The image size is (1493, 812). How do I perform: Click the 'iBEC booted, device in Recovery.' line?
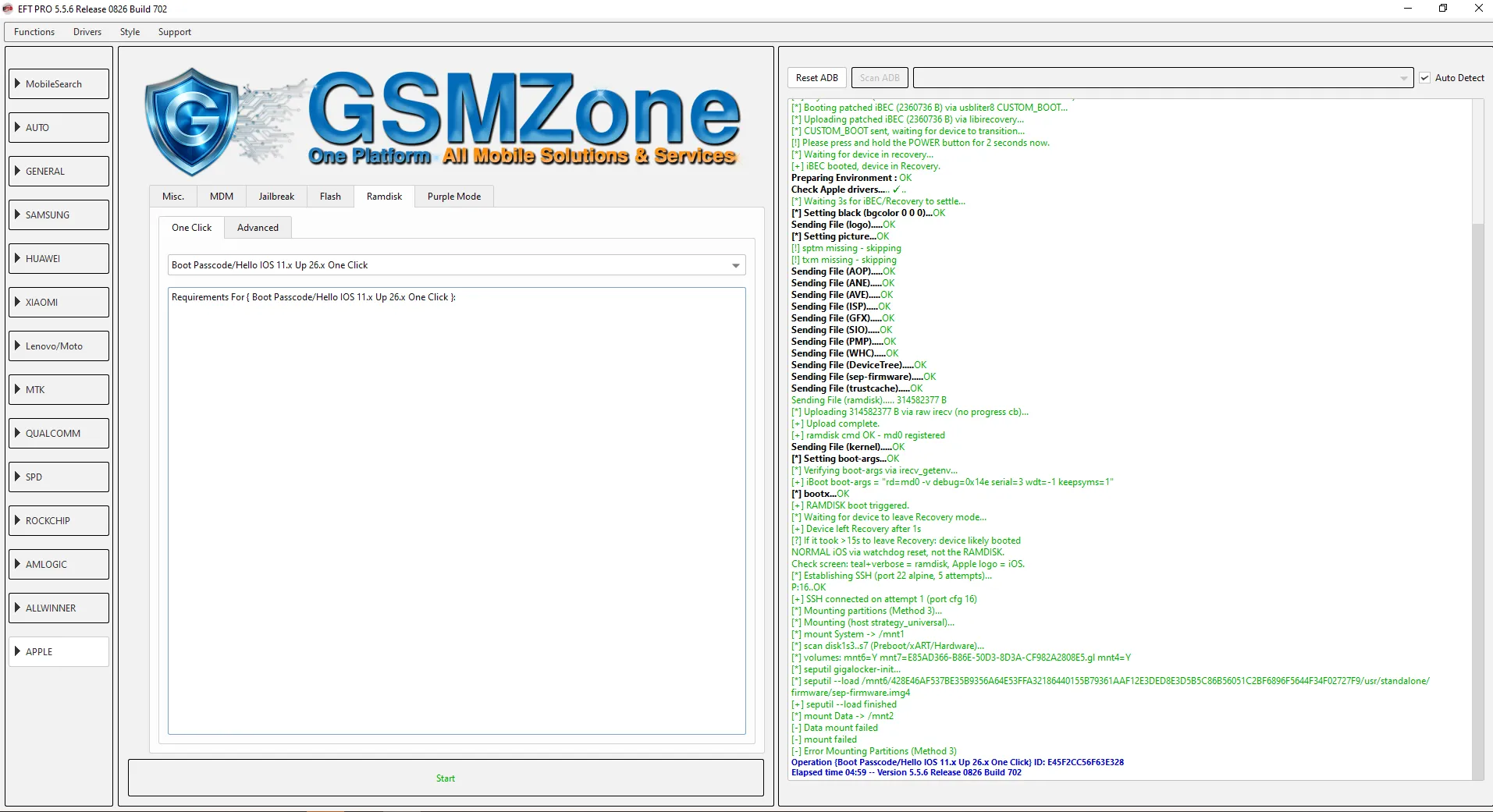866,166
